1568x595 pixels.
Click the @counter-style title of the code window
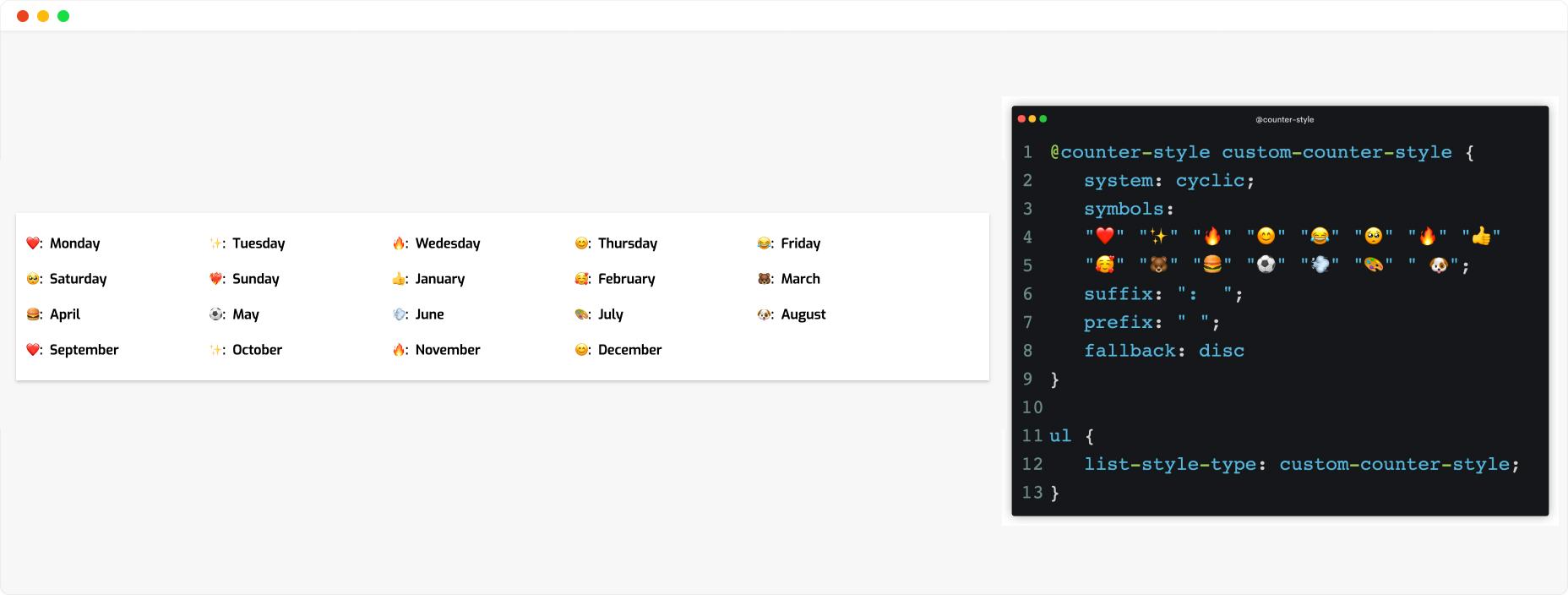(1284, 119)
